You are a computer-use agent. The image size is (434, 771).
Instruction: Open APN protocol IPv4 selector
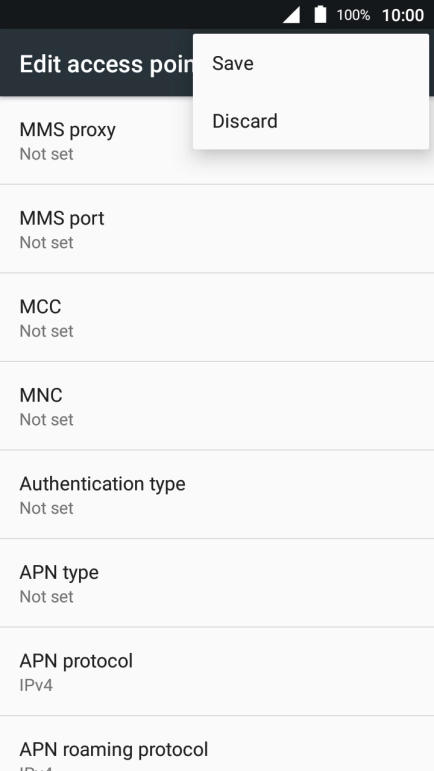pyautogui.click(x=217, y=671)
